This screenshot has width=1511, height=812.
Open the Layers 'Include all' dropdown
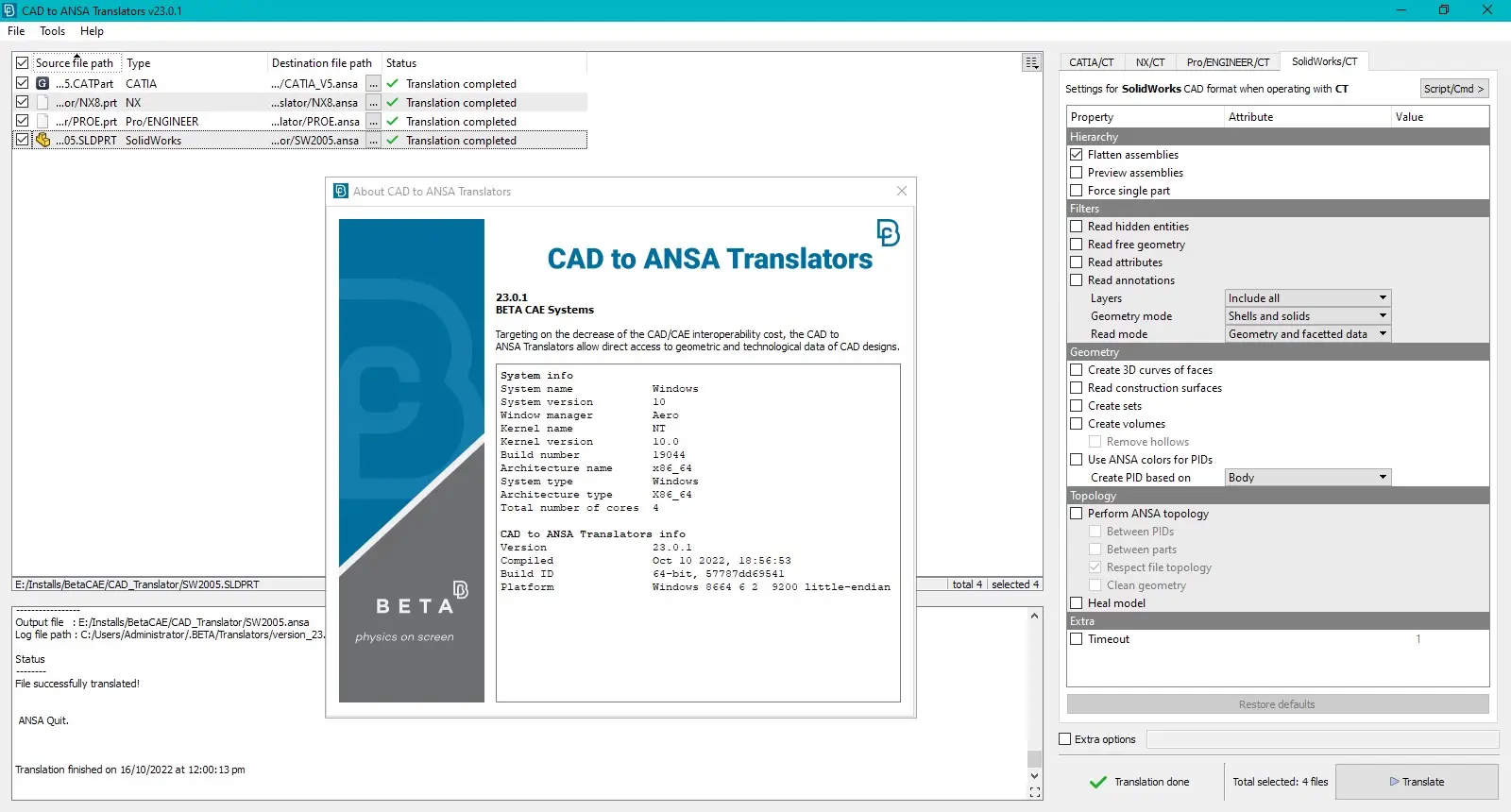click(x=1308, y=297)
